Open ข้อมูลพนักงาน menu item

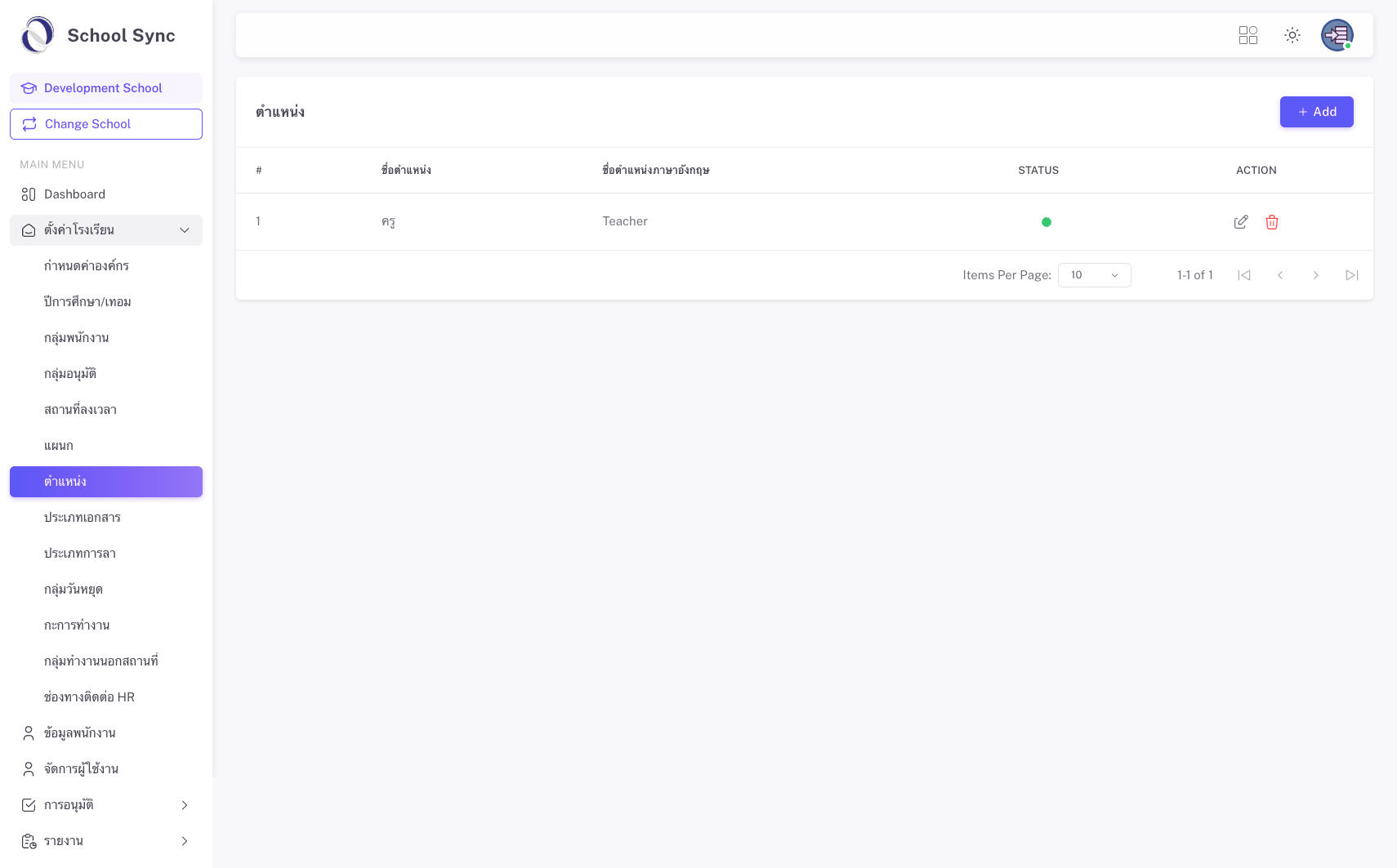click(106, 733)
